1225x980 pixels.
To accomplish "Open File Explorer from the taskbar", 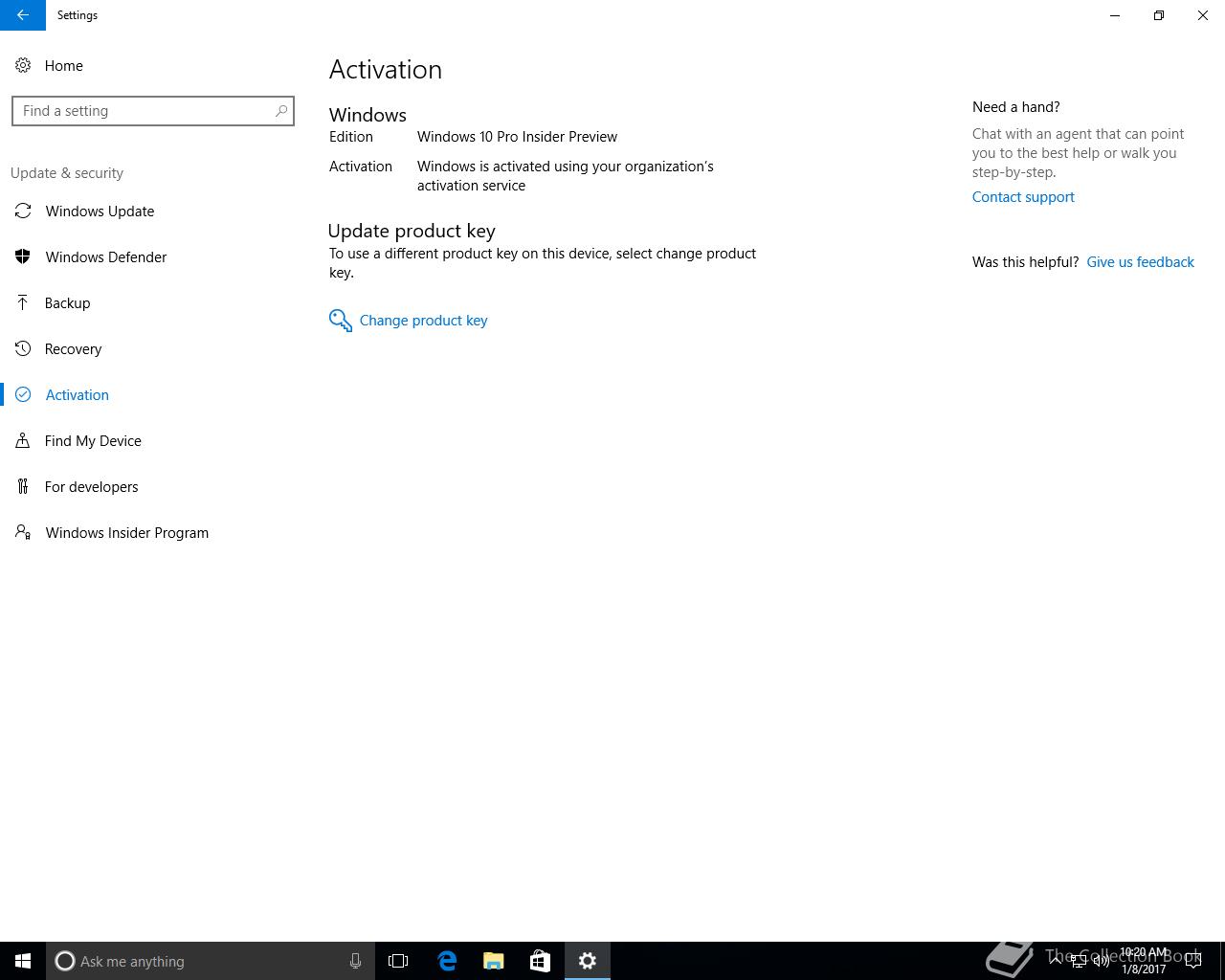I will (x=494, y=961).
